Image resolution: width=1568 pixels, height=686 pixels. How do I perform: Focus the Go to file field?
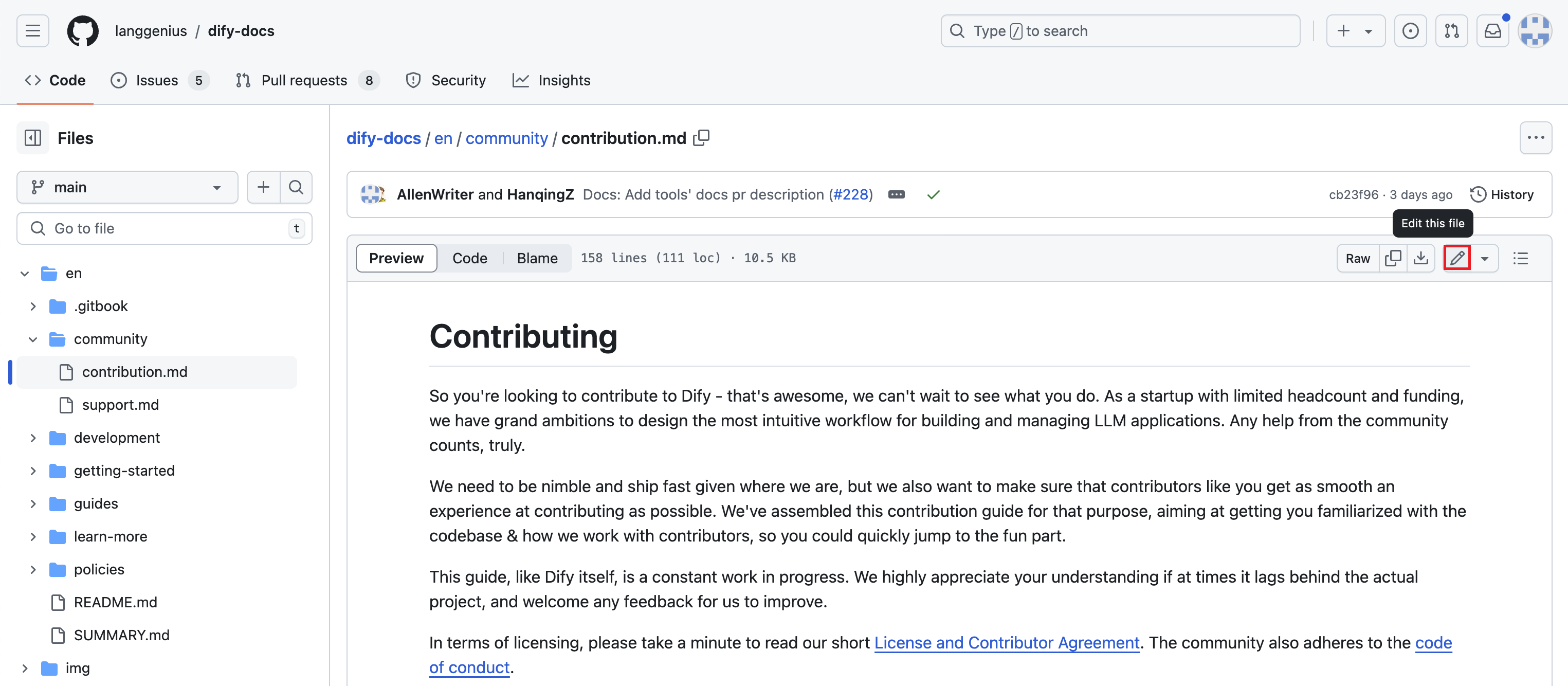(165, 228)
